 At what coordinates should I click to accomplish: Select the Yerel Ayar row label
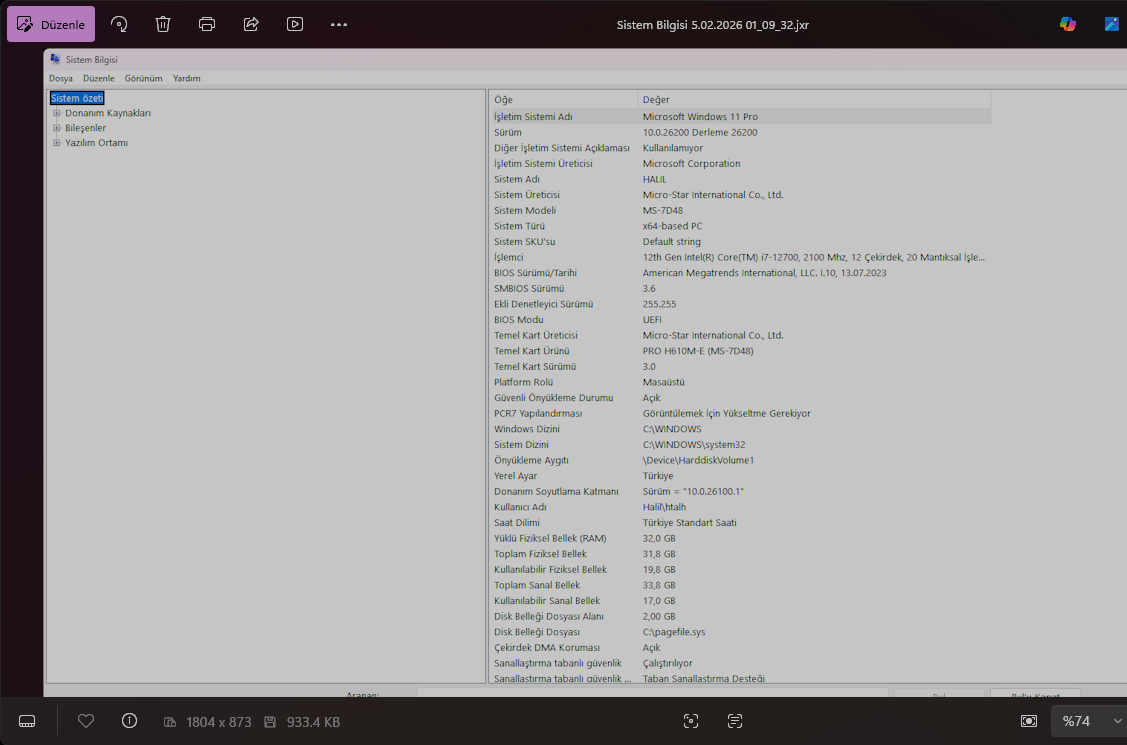pos(515,476)
